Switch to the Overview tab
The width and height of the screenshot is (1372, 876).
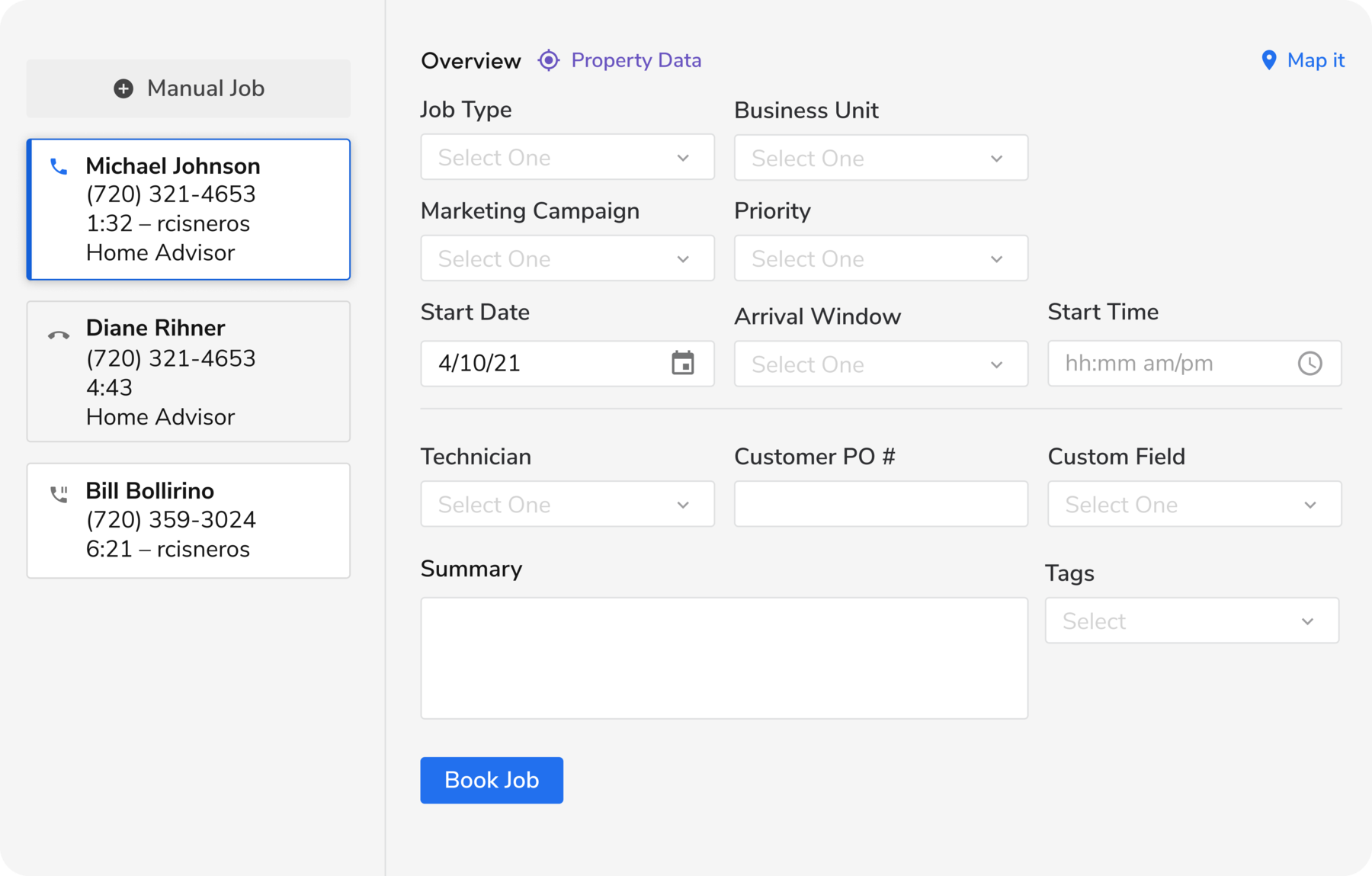coord(470,60)
